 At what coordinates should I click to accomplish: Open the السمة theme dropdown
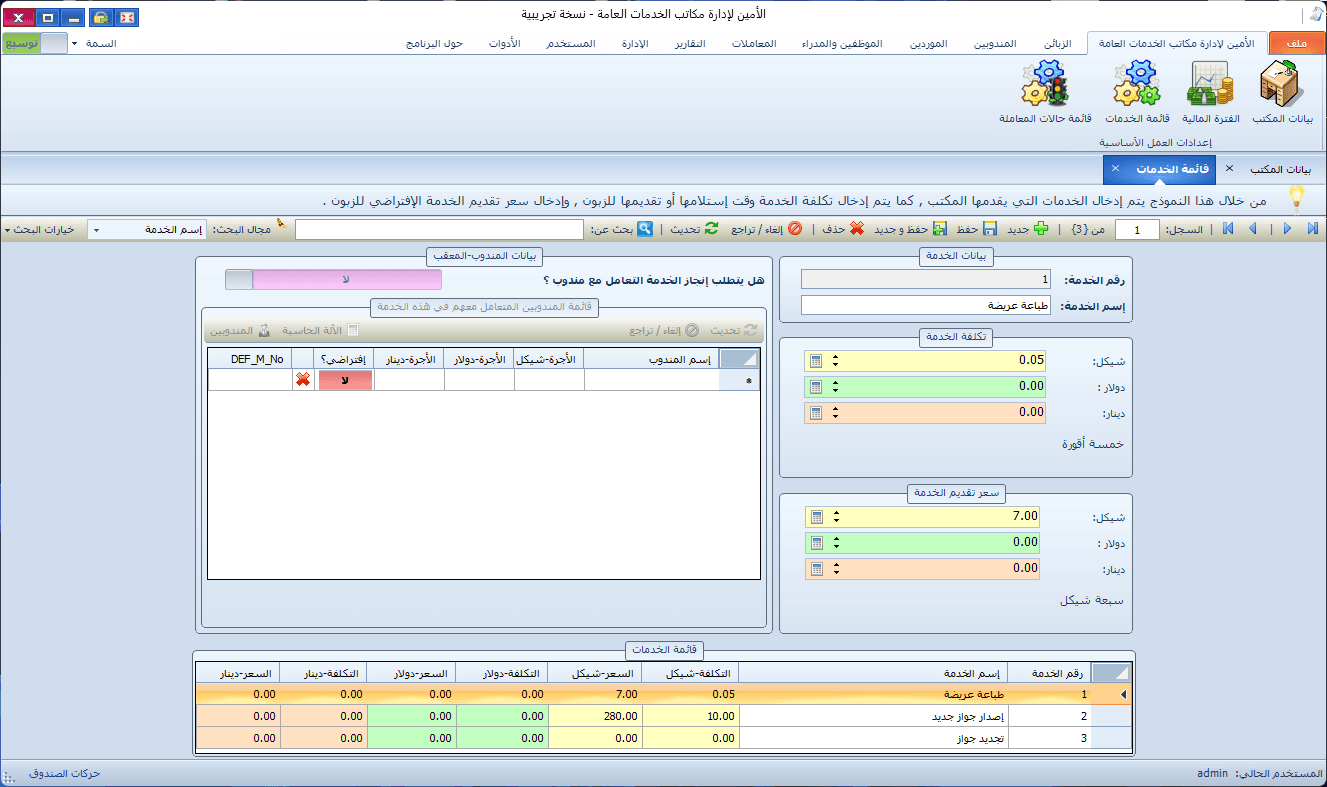[95, 44]
